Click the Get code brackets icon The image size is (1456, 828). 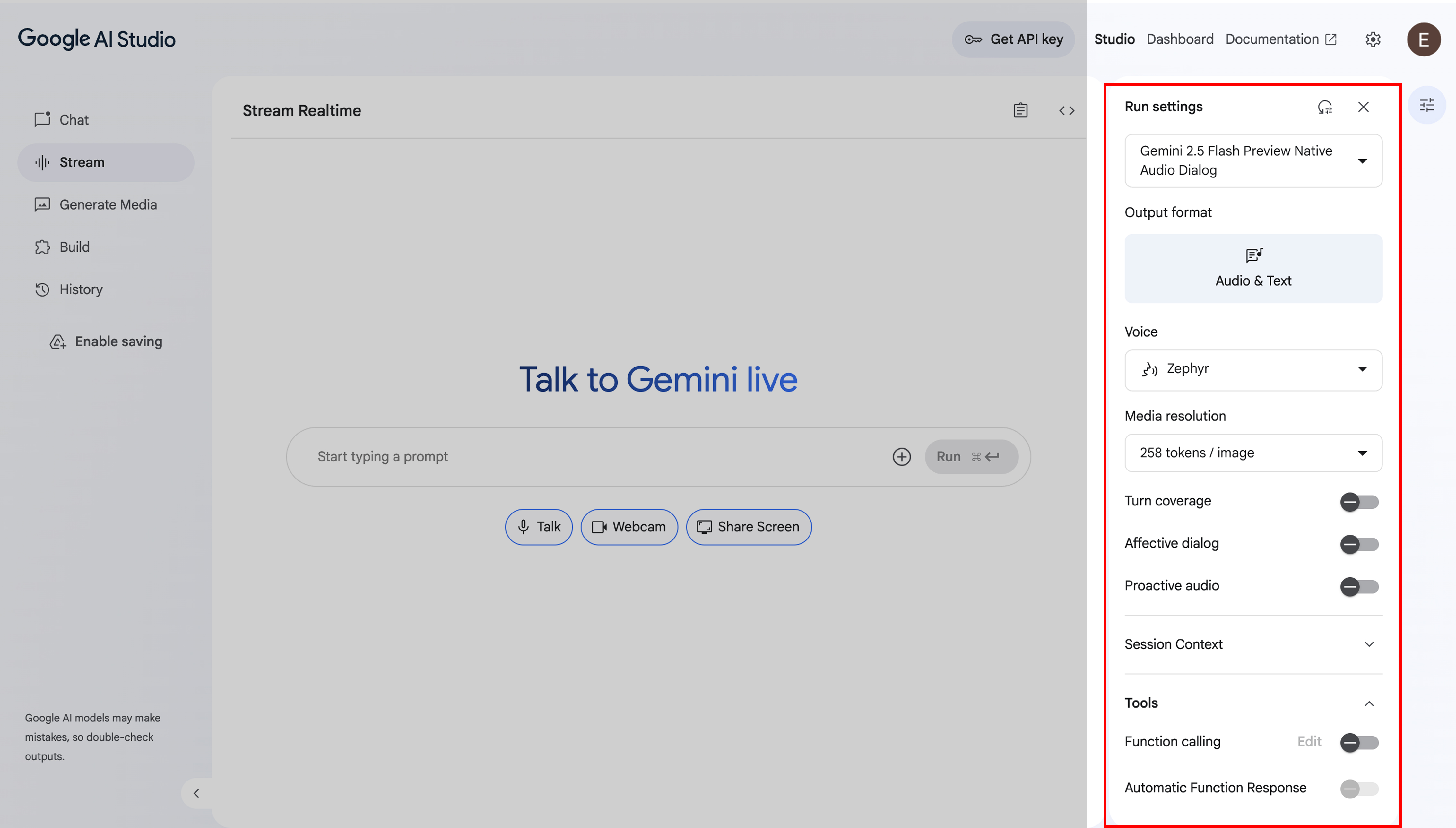[x=1066, y=110]
